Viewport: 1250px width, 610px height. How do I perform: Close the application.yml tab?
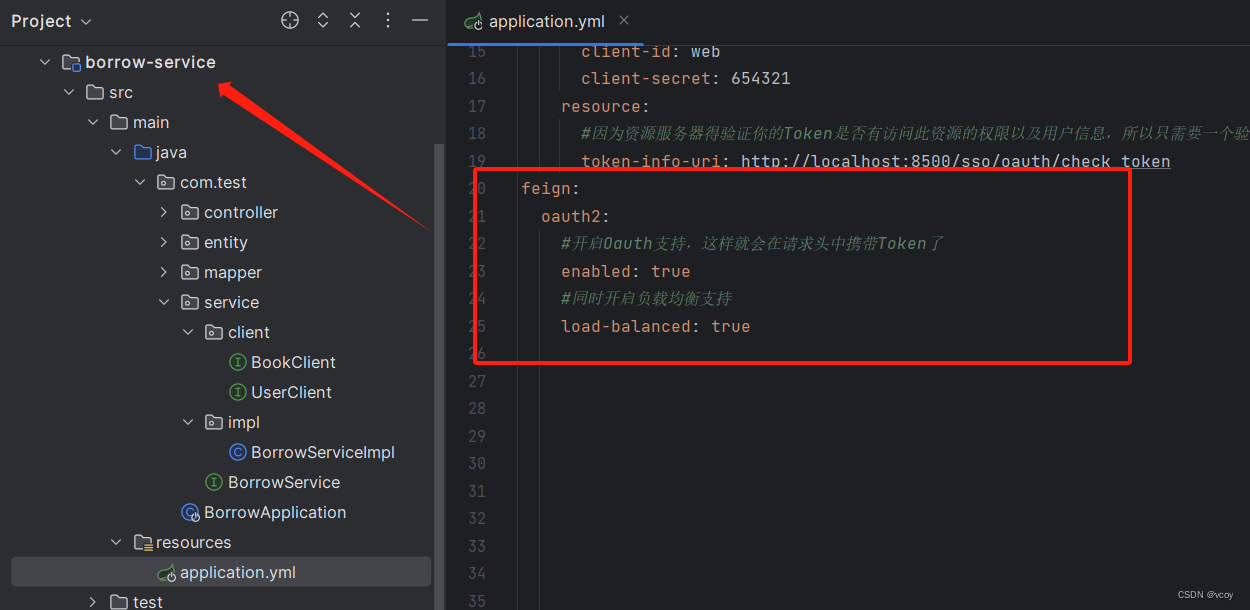tap(624, 21)
